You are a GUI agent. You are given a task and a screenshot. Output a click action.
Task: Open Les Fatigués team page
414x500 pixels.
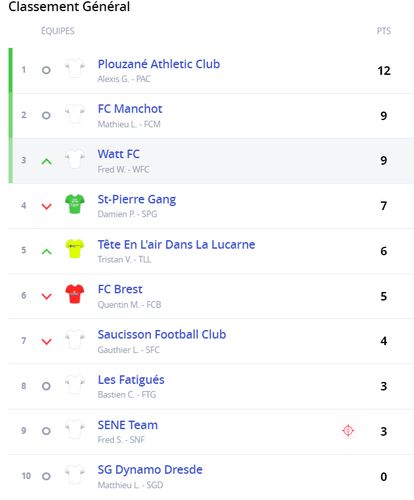click(x=131, y=380)
